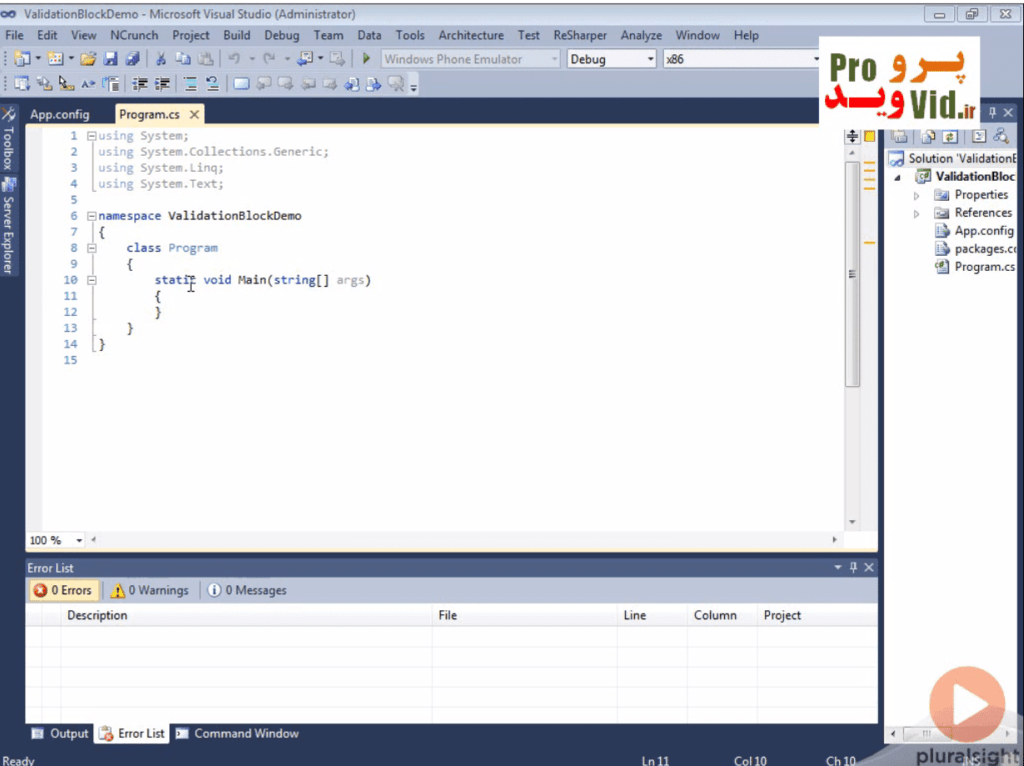The width and height of the screenshot is (1024, 766).
Task: Expand the References node in Solution Explorer
Action: (916, 213)
